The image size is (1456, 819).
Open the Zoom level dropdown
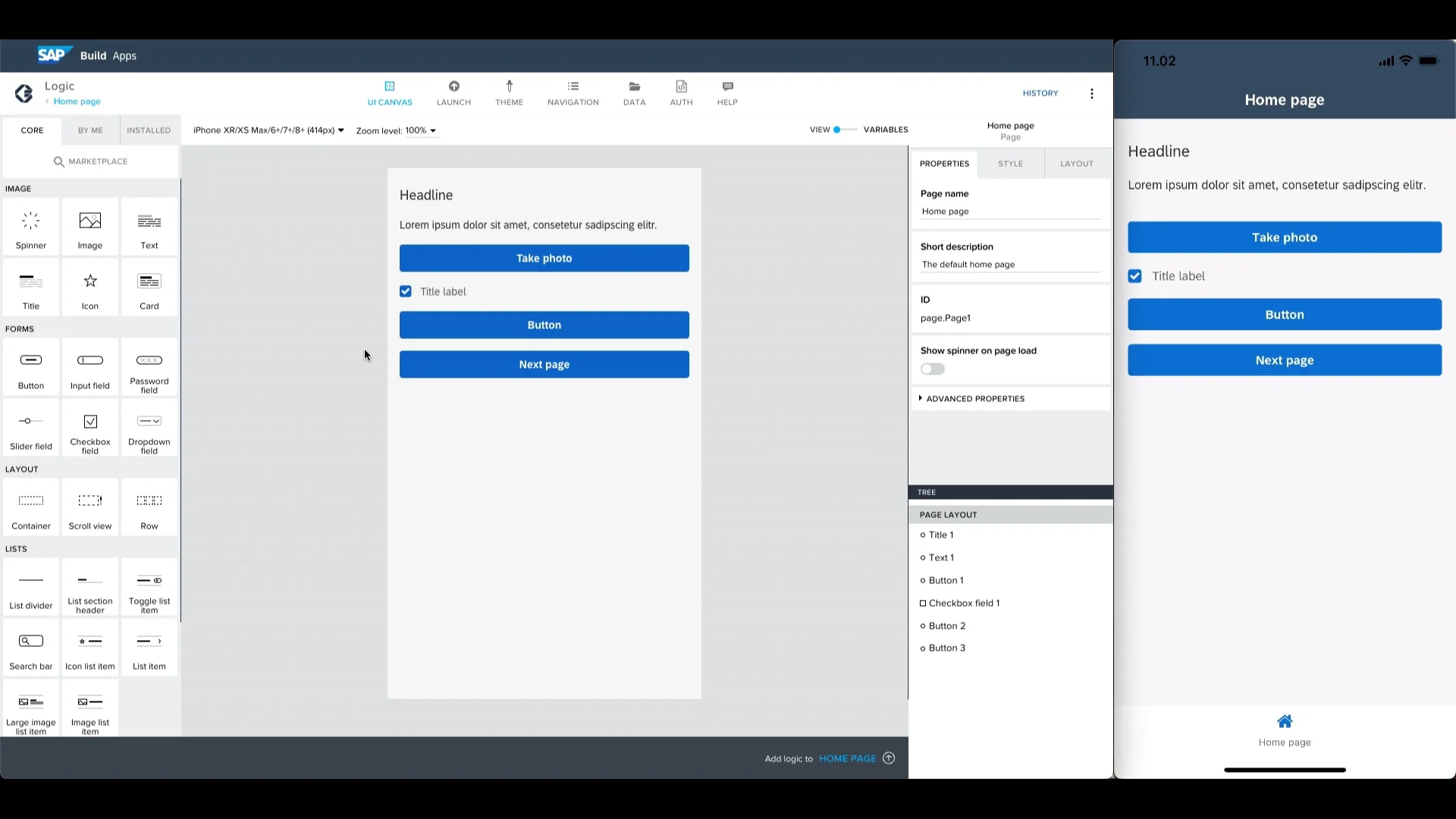coord(396,130)
